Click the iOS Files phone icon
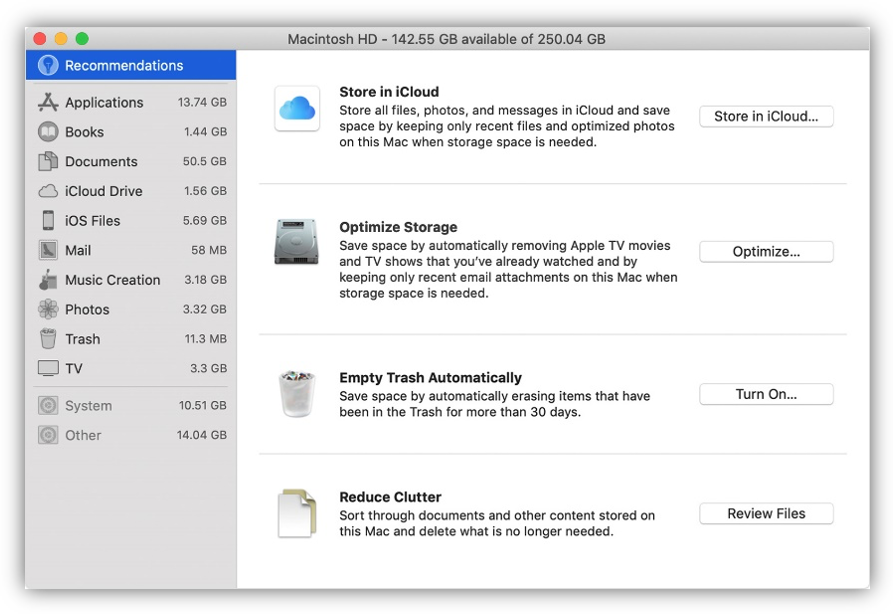 [x=48, y=220]
